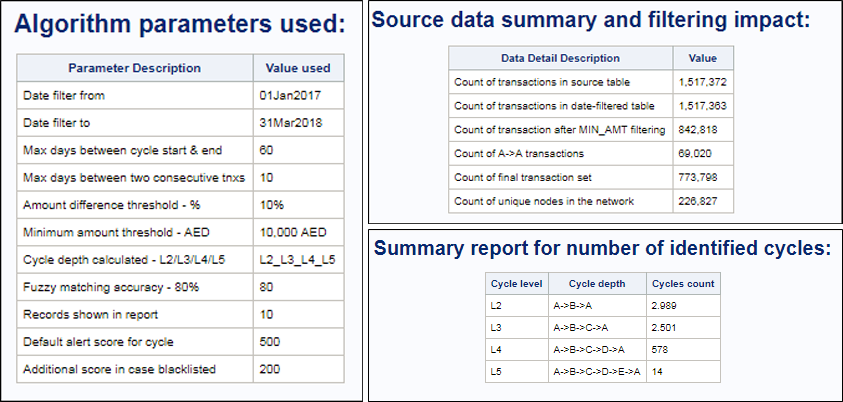Click the 'Default alert score for cycle' cell

tap(135, 342)
